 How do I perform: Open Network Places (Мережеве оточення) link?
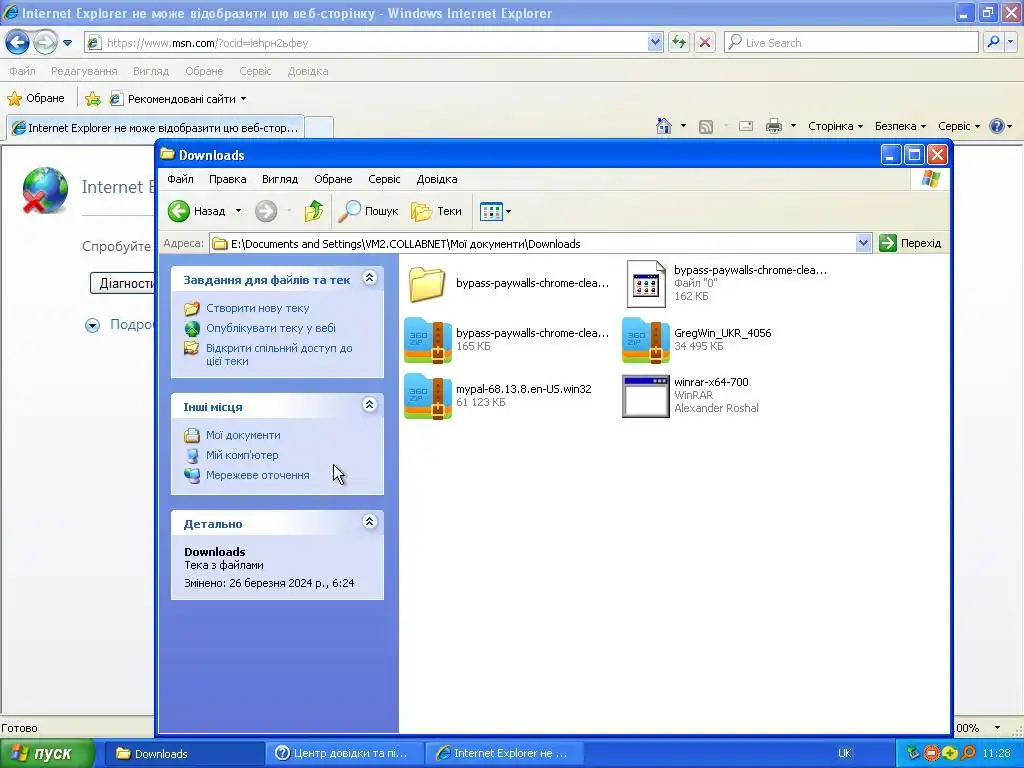[257, 475]
